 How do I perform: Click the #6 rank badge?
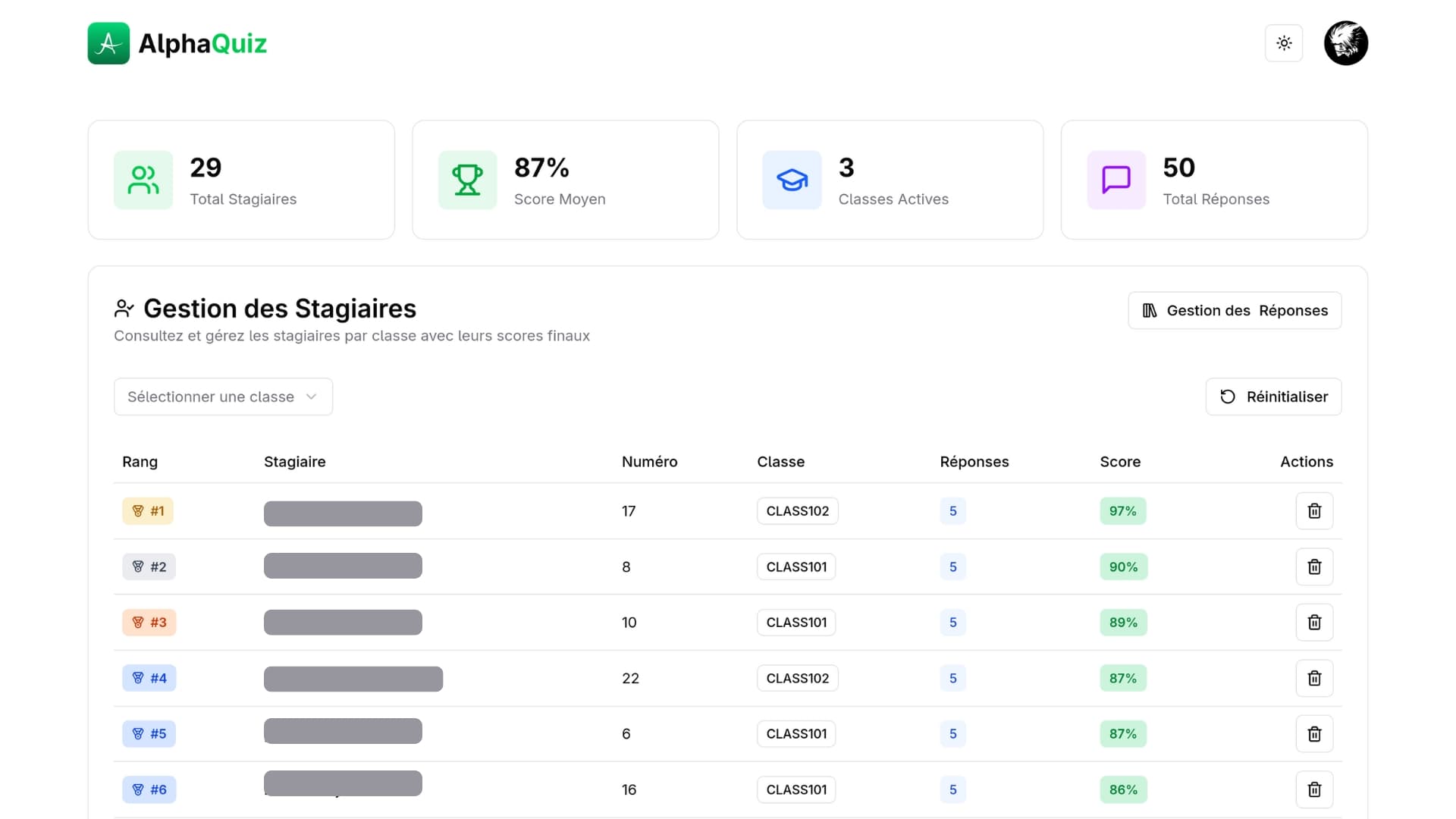point(149,789)
